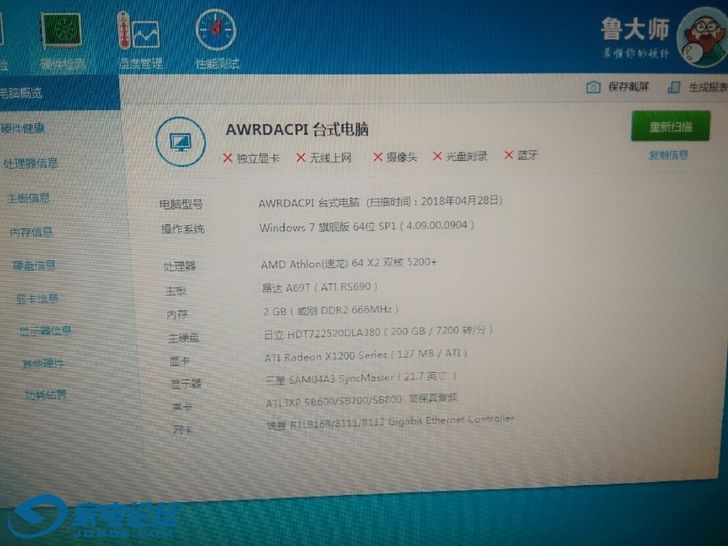Click the 网卡 label

click(182, 430)
